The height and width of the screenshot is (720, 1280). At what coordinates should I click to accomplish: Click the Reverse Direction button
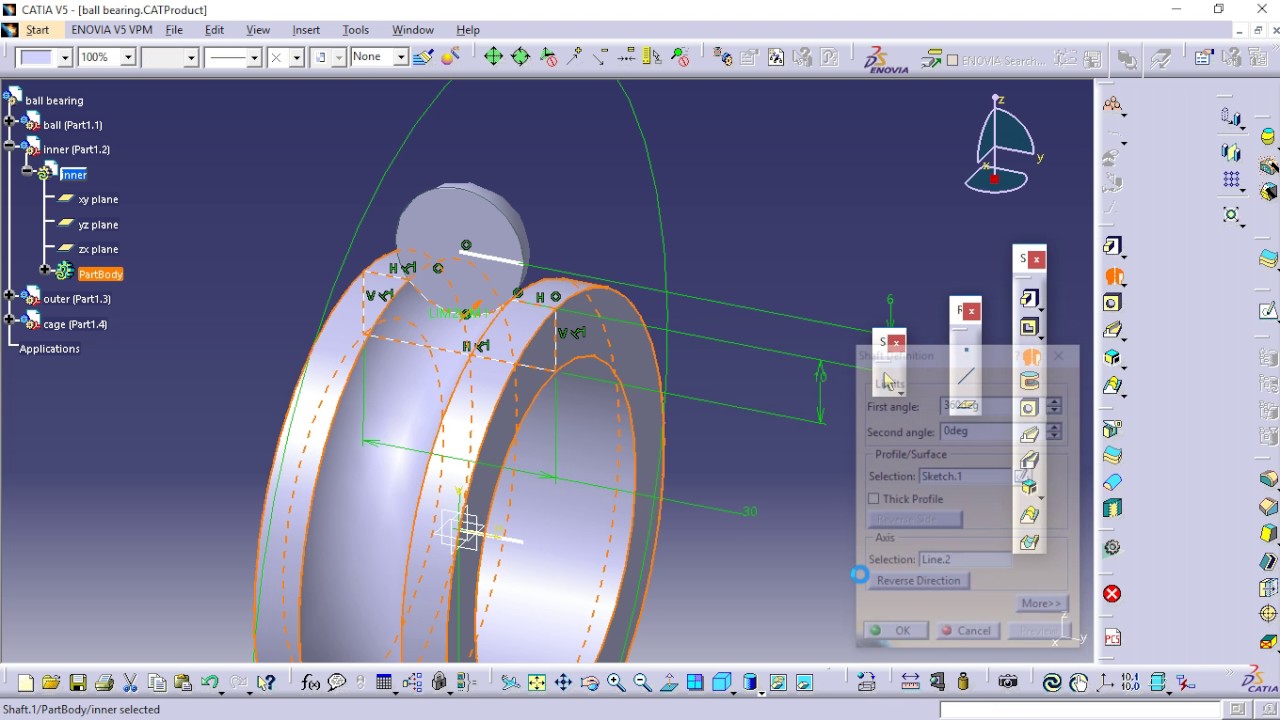pyautogui.click(x=918, y=581)
